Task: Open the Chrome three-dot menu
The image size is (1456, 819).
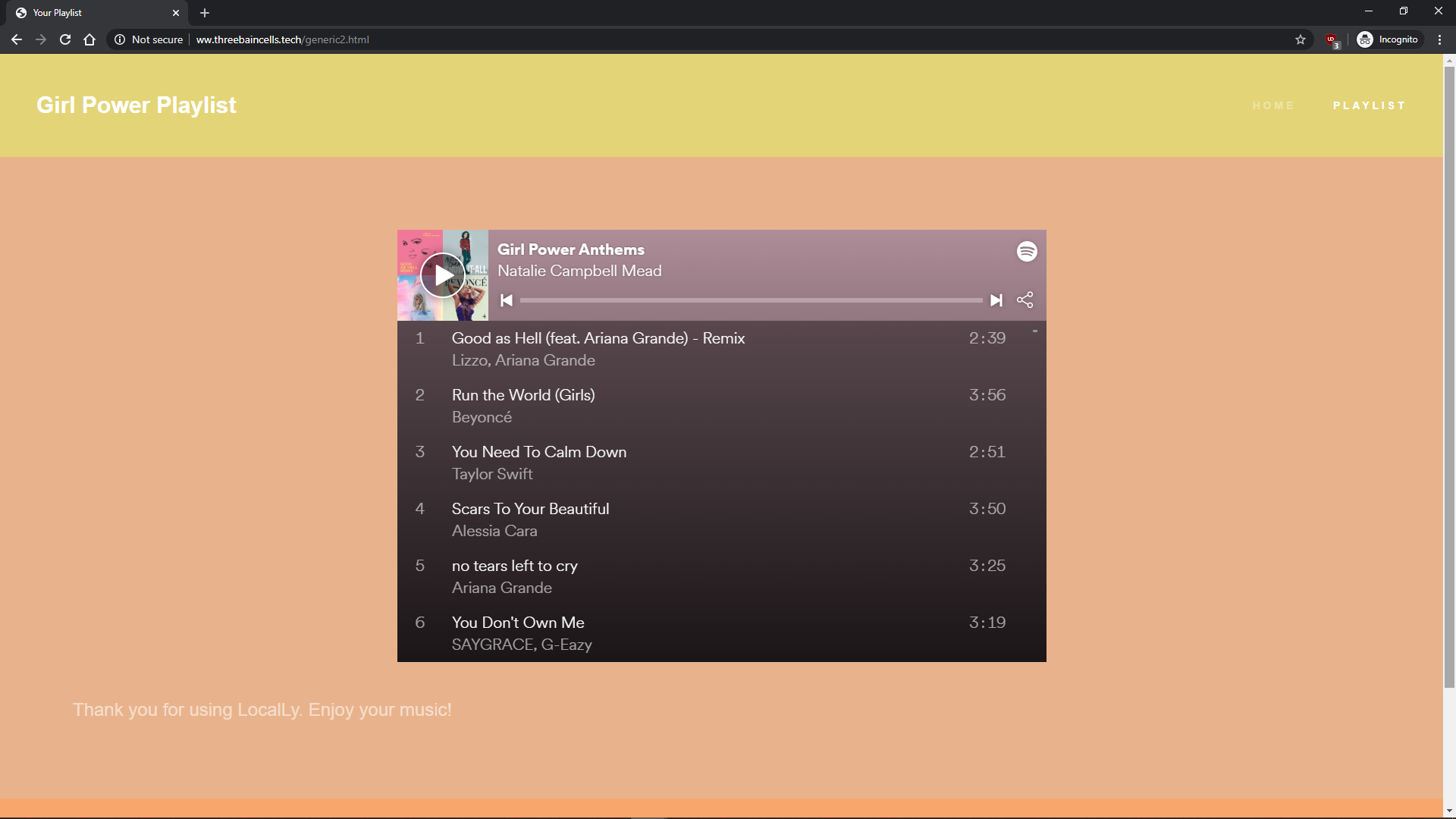Action: (1439, 39)
